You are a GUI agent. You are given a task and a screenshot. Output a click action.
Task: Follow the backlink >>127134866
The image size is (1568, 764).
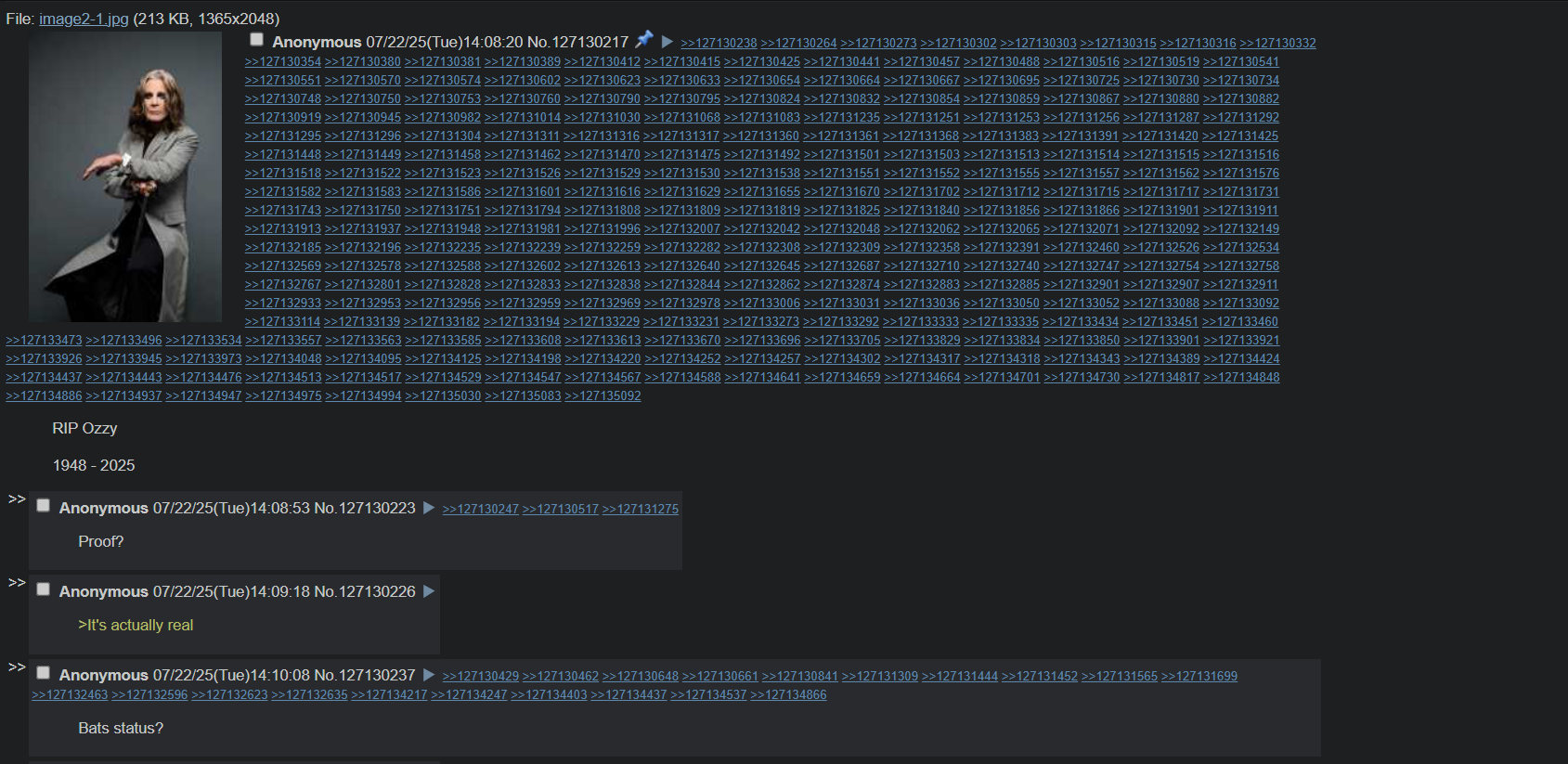(788, 695)
